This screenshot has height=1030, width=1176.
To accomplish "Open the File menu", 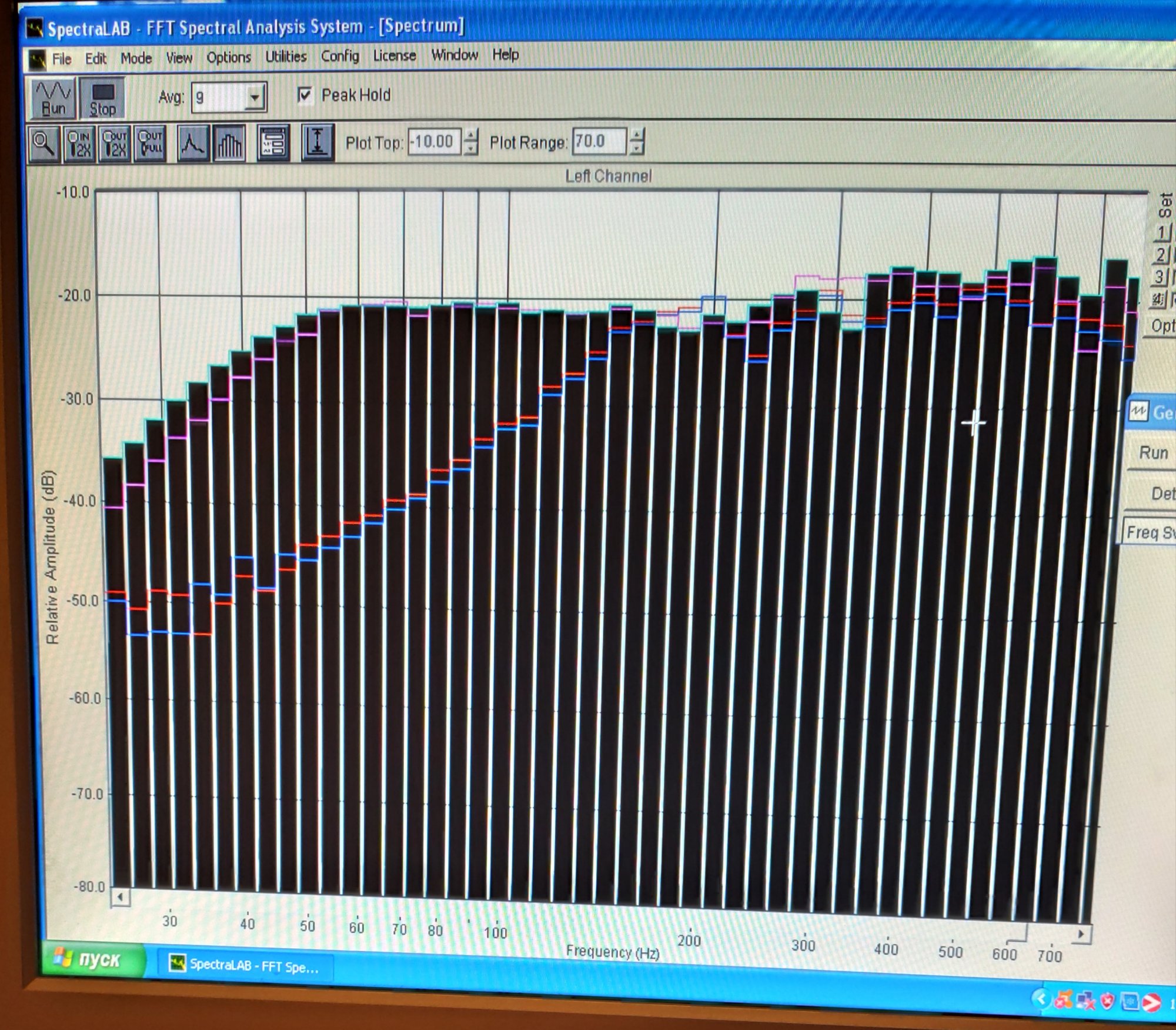I will pyautogui.click(x=62, y=59).
